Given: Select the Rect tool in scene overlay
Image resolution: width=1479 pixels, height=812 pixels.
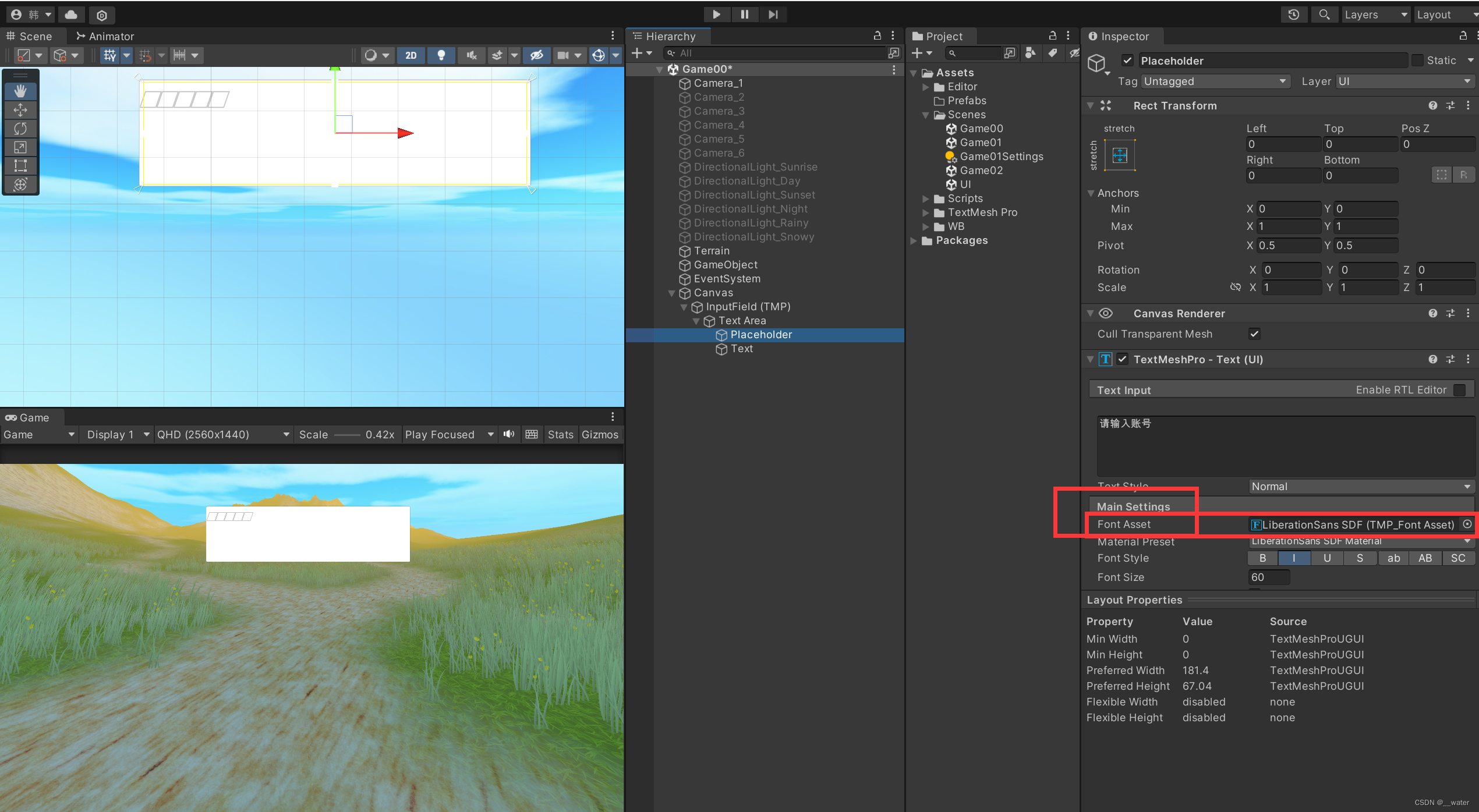Looking at the screenshot, I should (x=20, y=165).
